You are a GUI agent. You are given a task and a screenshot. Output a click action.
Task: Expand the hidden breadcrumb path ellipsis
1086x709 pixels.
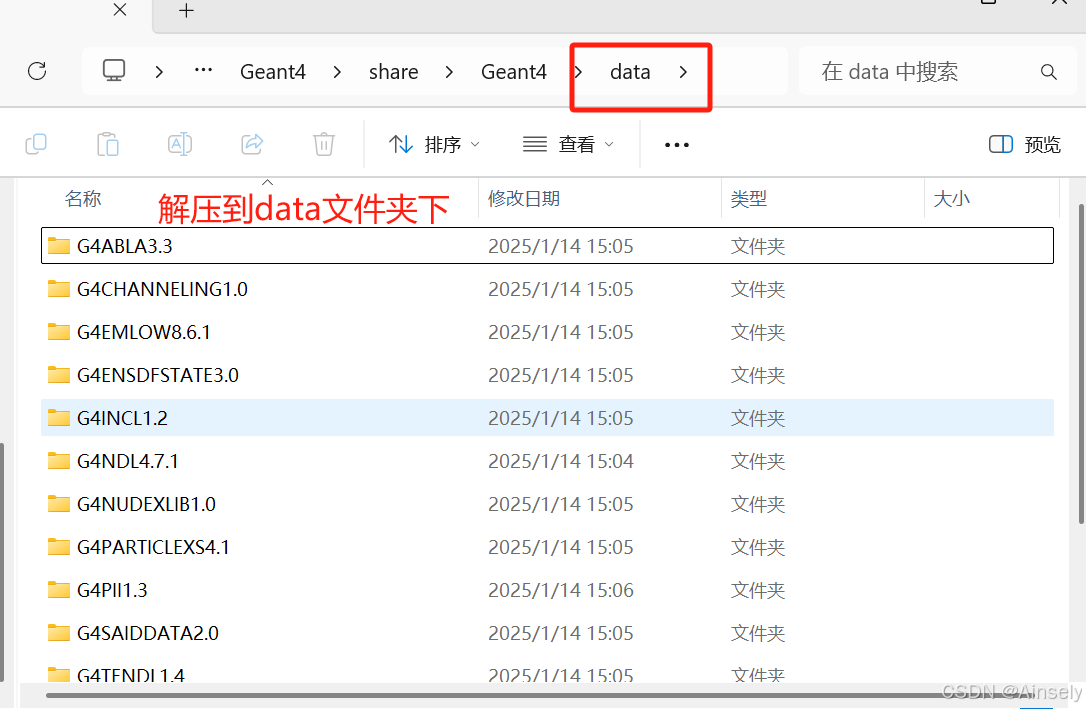(x=203, y=71)
